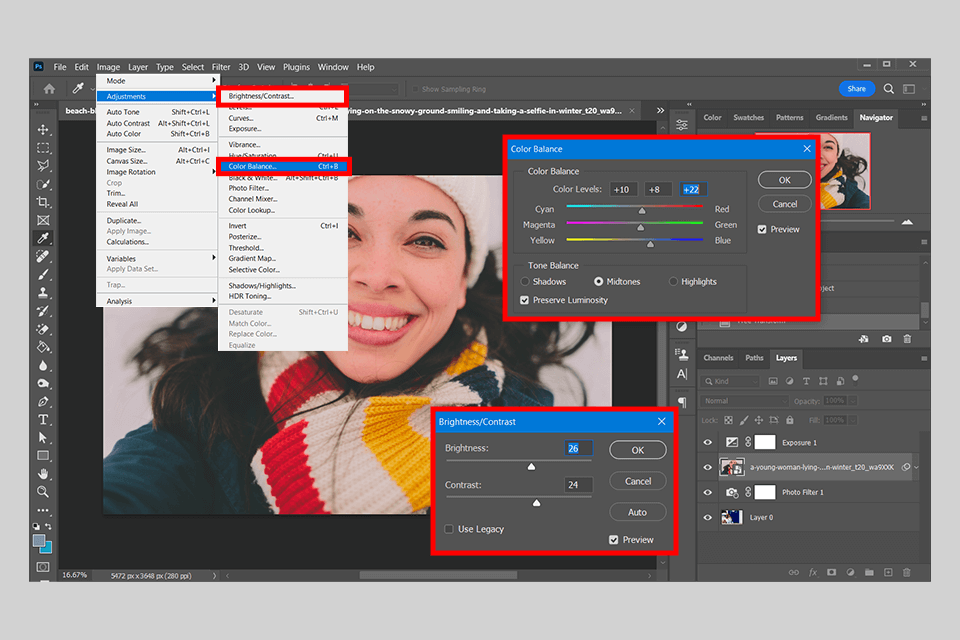Image resolution: width=960 pixels, height=640 pixels.
Task: Toggle Preview checkbox in Brightness/Contrast
Action: coord(613,540)
